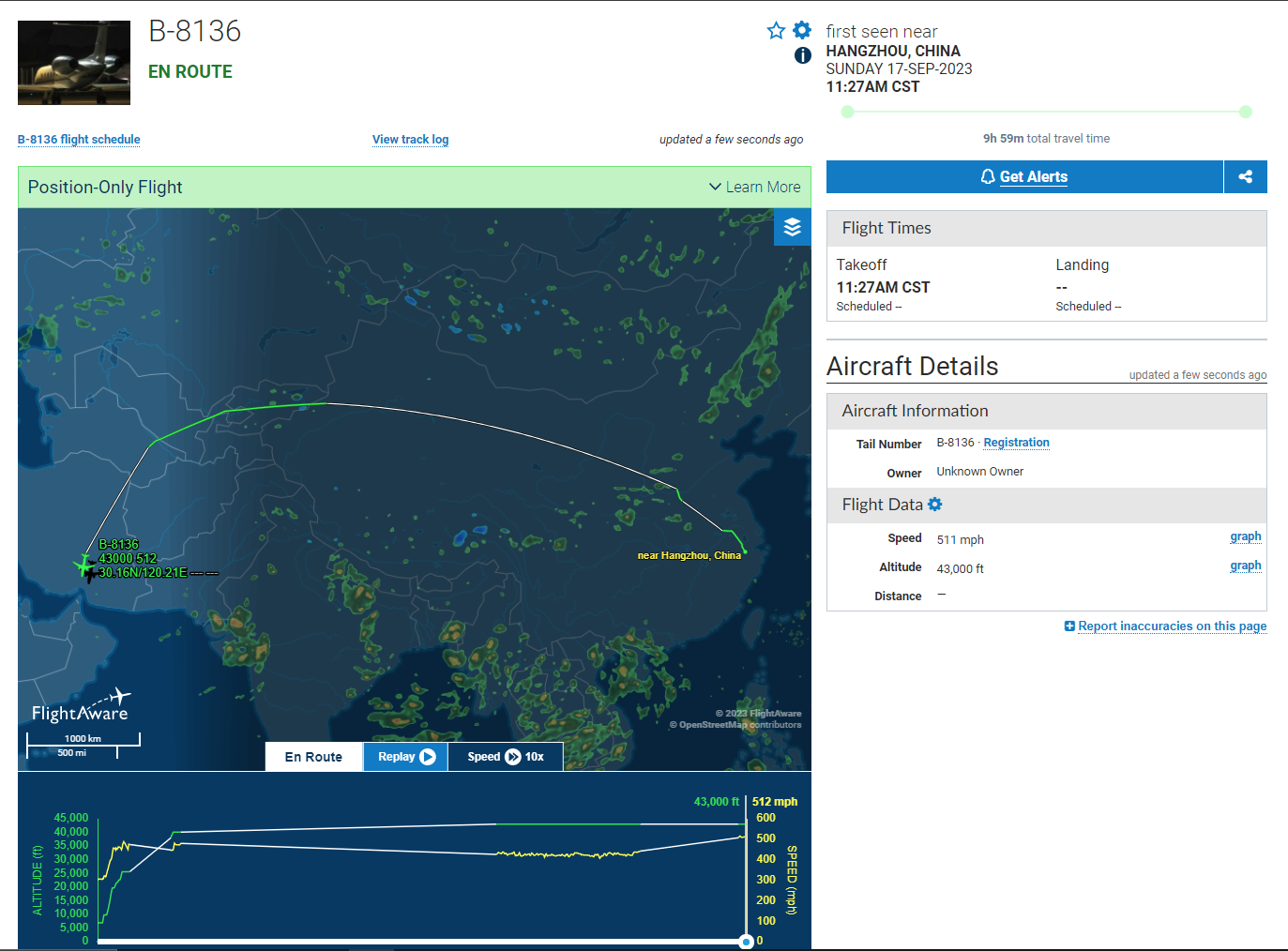Click the near Hangzhou, China map label
The height and width of the screenshot is (951, 1288).
pos(689,555)
